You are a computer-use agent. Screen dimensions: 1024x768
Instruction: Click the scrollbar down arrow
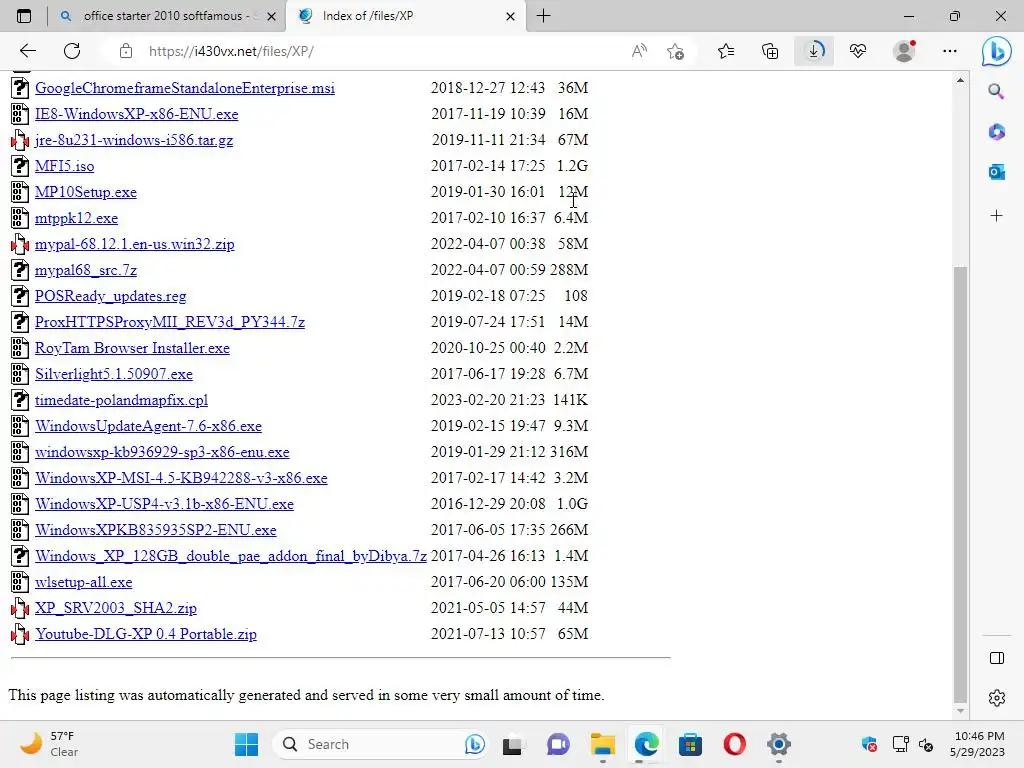pyautogui.click(x=960, y=711)
